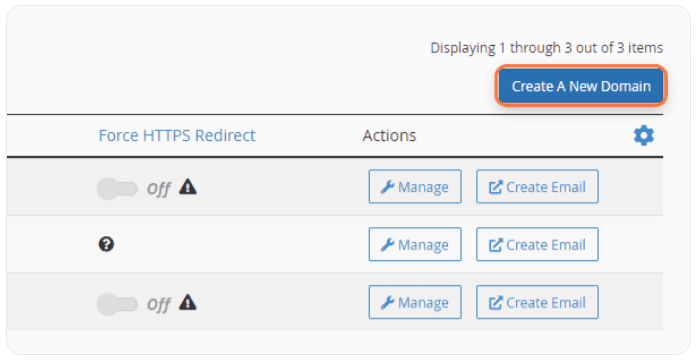Click the Create A New Domain button

tap(581, 86)
